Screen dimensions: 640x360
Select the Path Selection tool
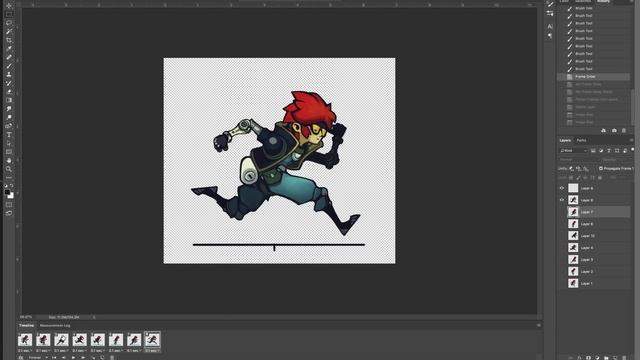click(x=9, y=143)
